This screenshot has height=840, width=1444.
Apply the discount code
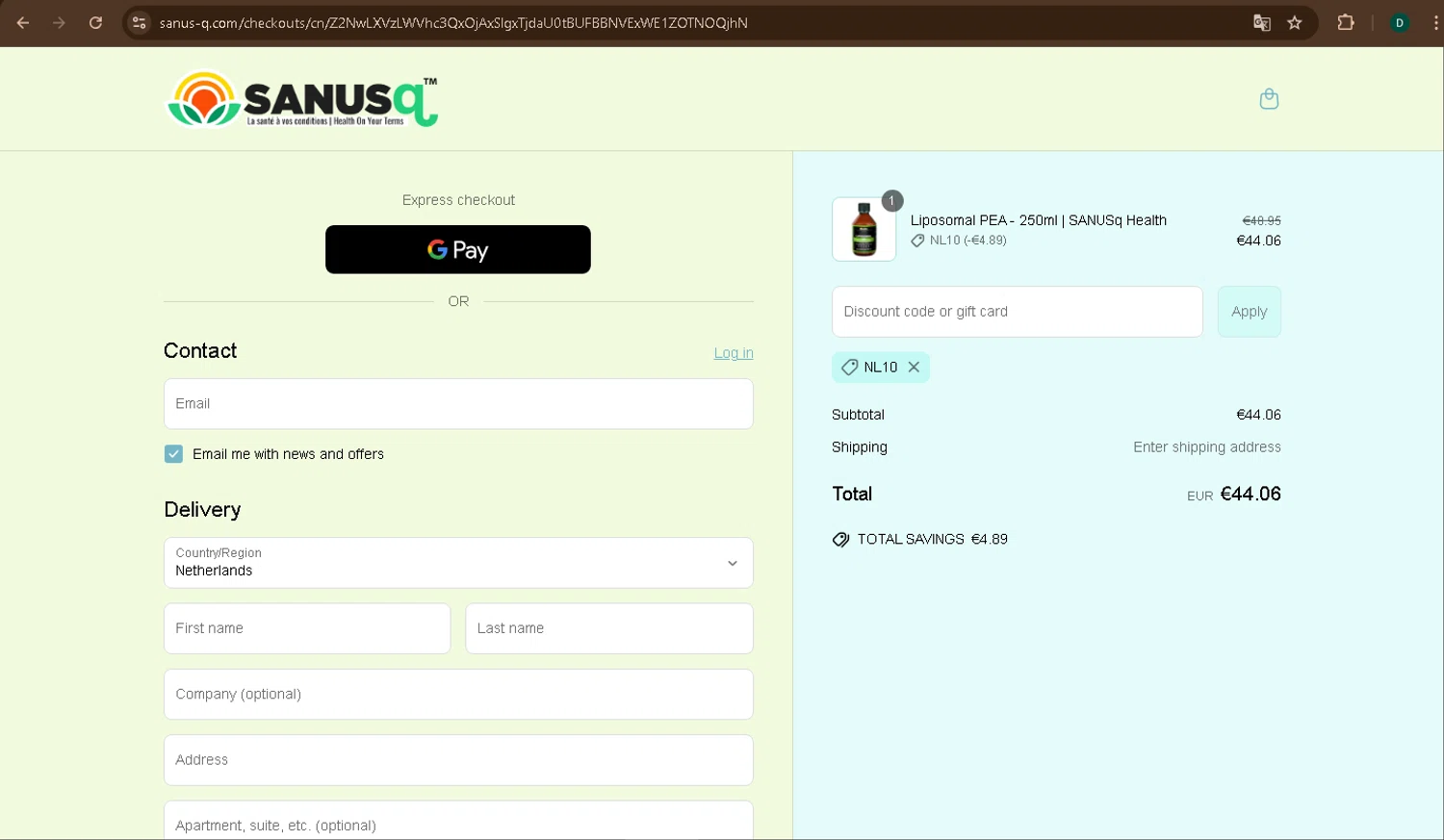pos(1250,312)
